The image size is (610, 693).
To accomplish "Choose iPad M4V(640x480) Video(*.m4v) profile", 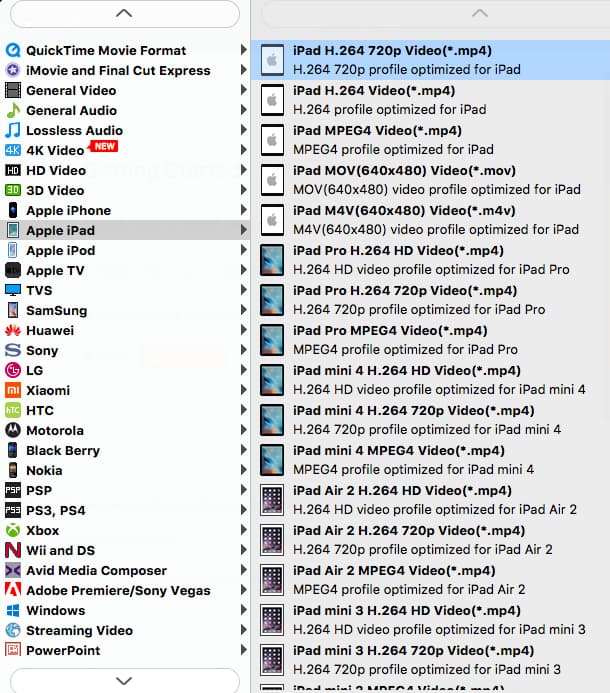I will [x=431, y=220].
